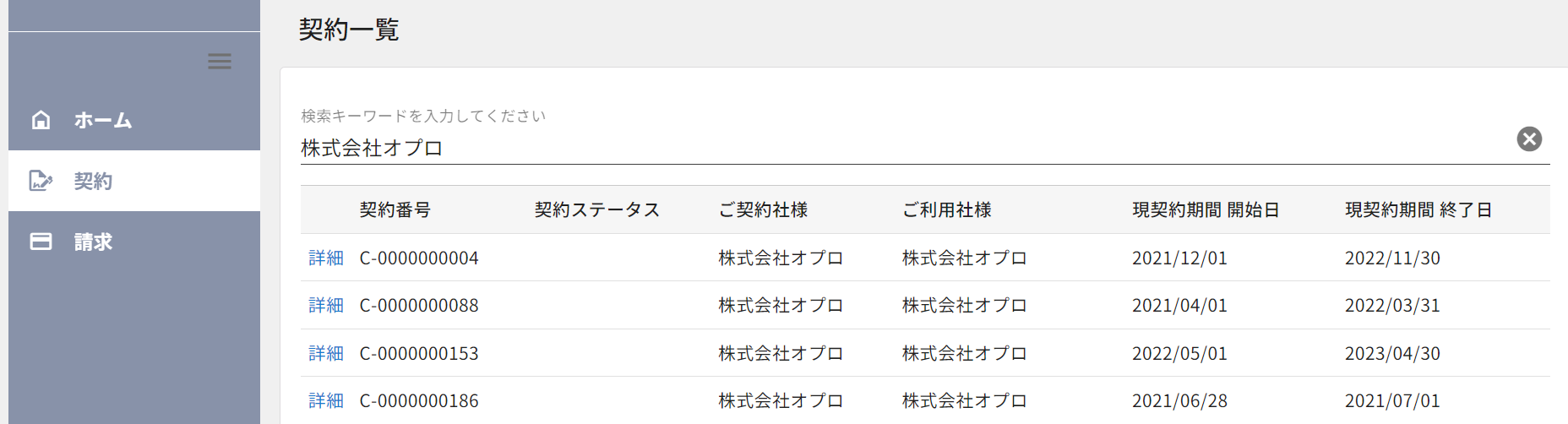Select the 契約 menu item

pos(93,181)
